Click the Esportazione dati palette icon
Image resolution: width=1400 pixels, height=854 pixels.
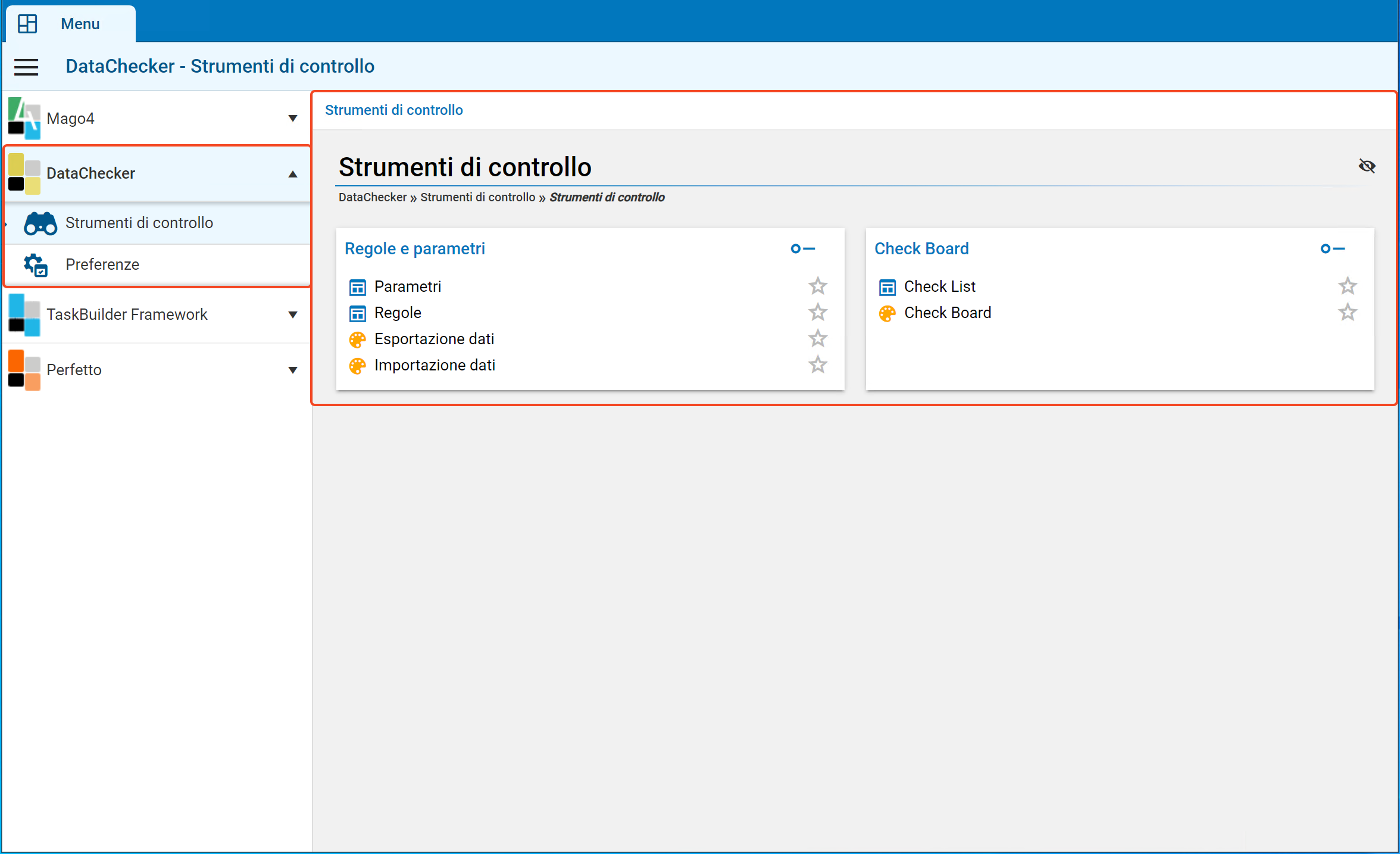coord(357,339)
